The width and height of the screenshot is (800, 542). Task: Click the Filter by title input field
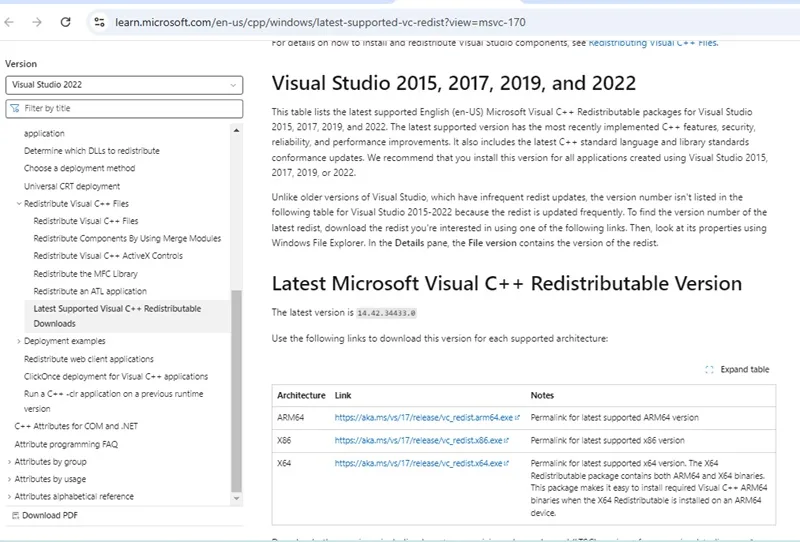[124, 108]
